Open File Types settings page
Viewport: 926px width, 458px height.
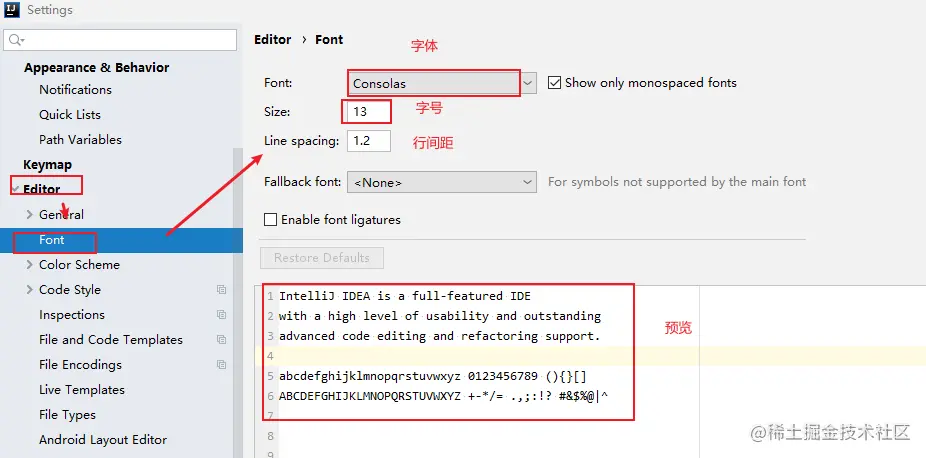click(67, 415)
